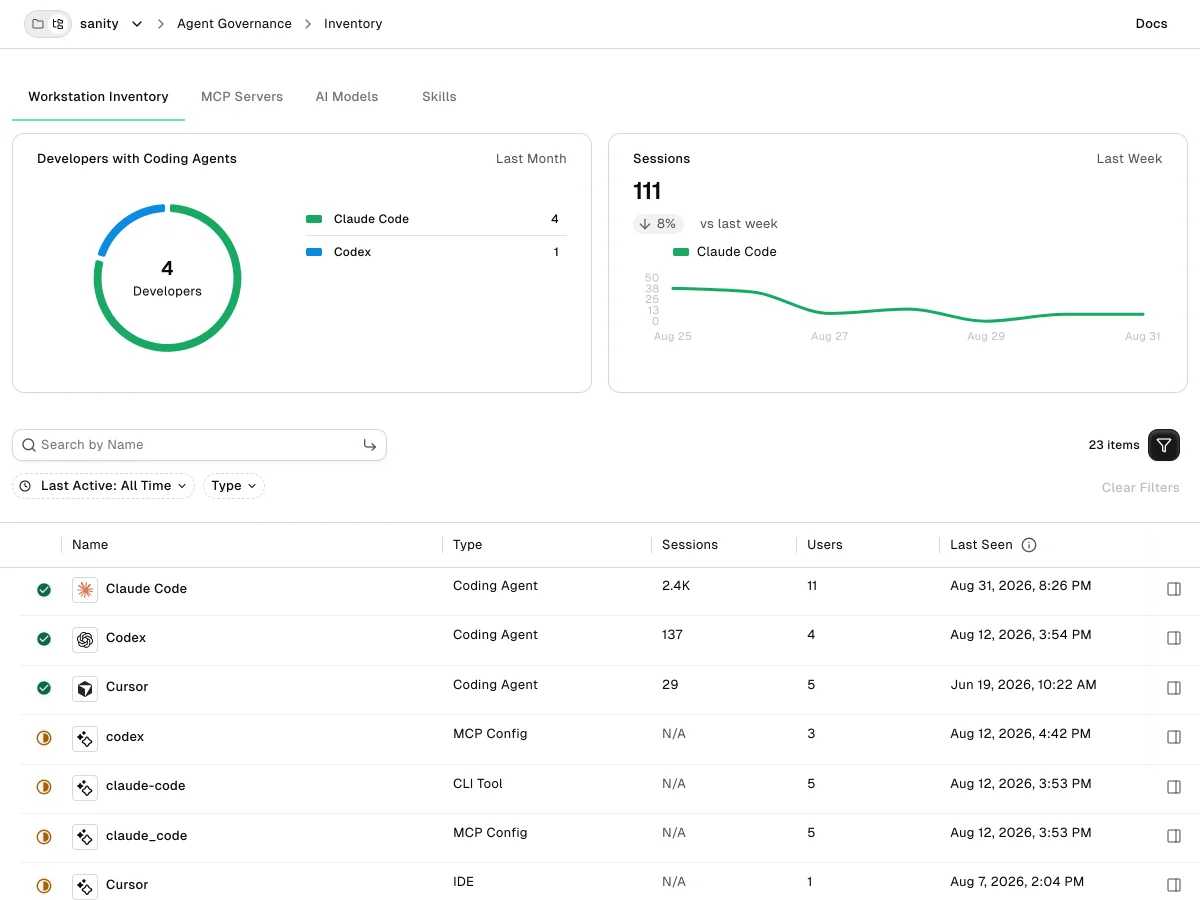Click the half-circle status of codex MCP Config row
1200x900 pixels.
click(x=44, y=738)
